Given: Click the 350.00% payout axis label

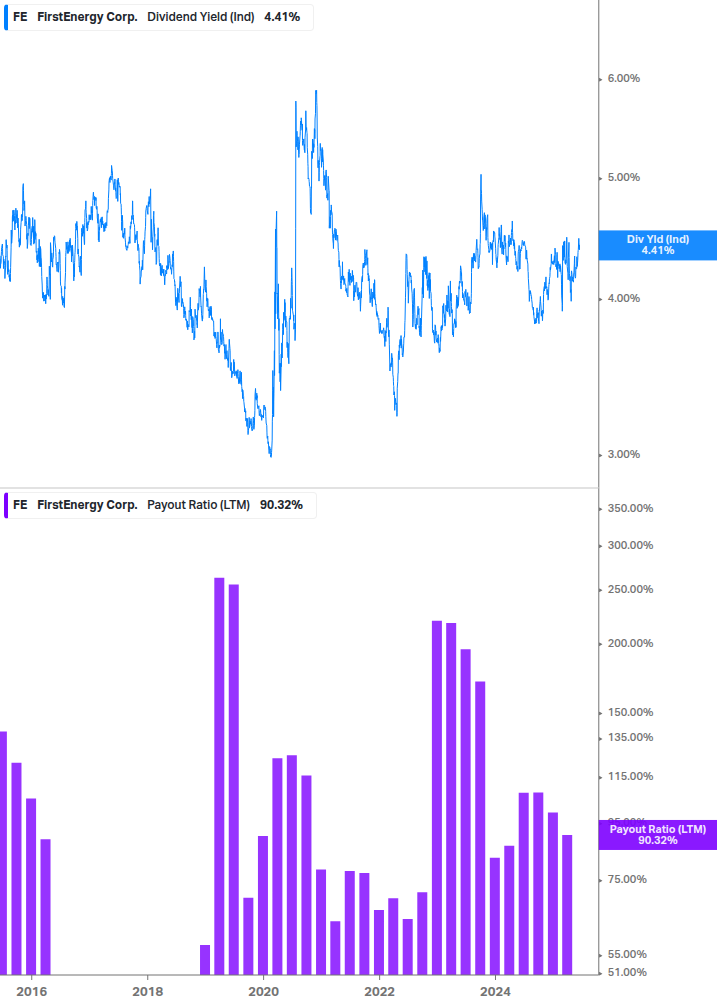Looking at the screenshot, I should pos(630,508).
